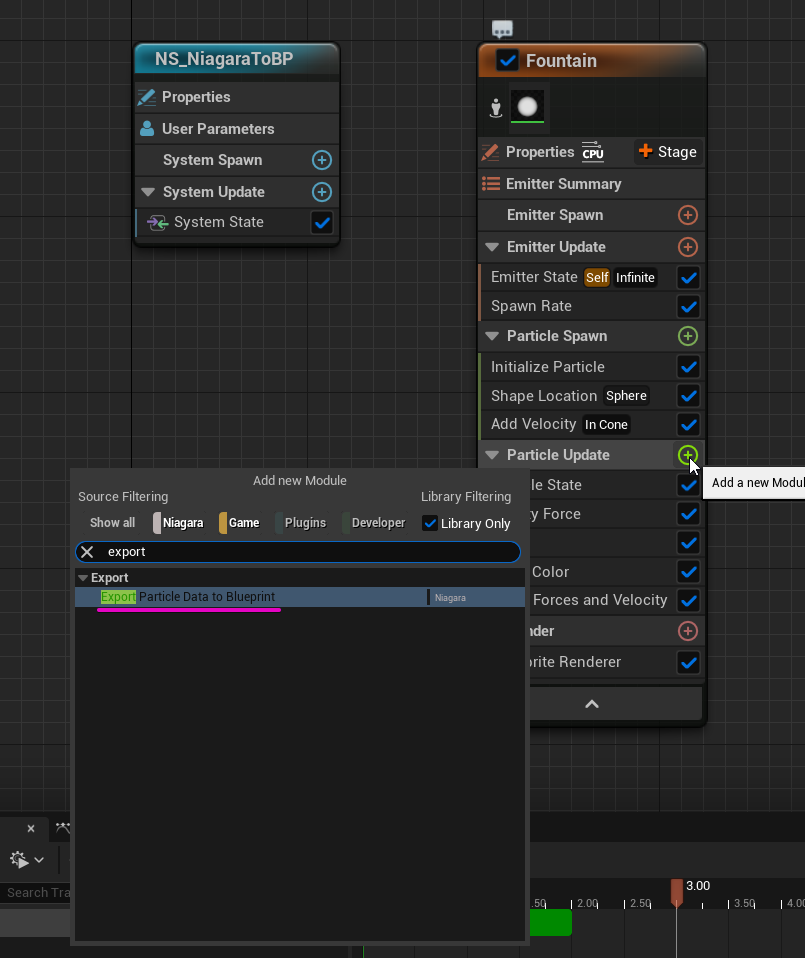Toggle the Library Only checkbox

coord(430,524)
